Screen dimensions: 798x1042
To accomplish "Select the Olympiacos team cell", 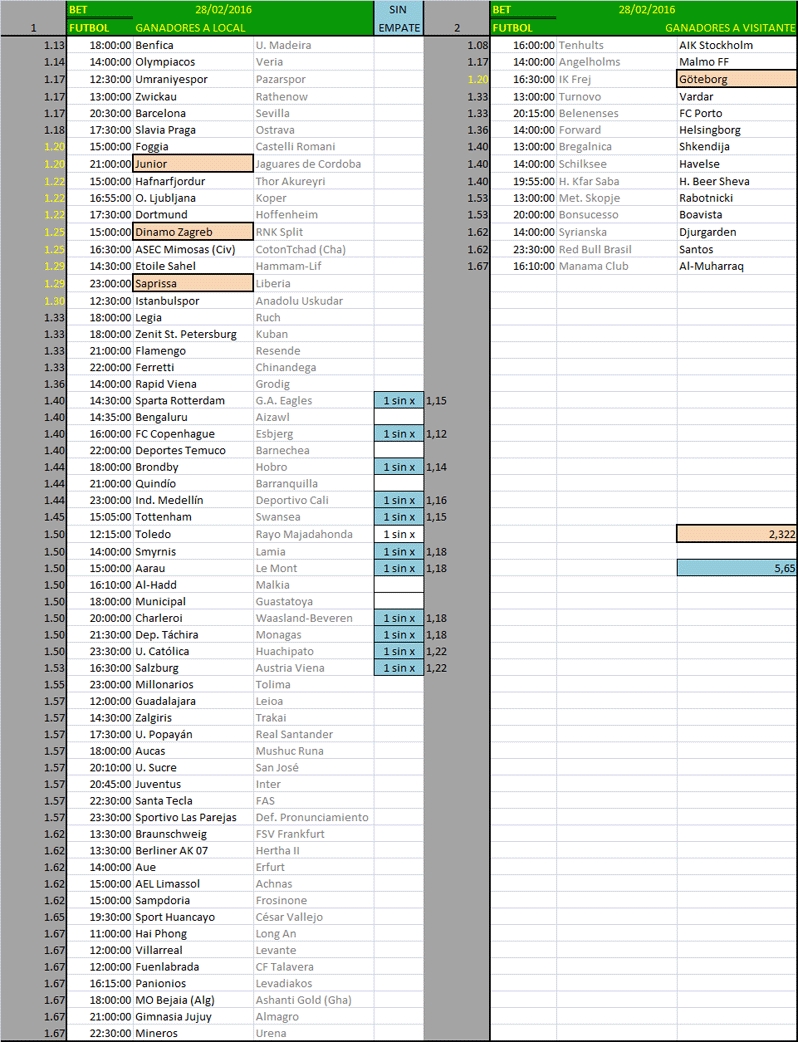I will [x=193, y=62].
